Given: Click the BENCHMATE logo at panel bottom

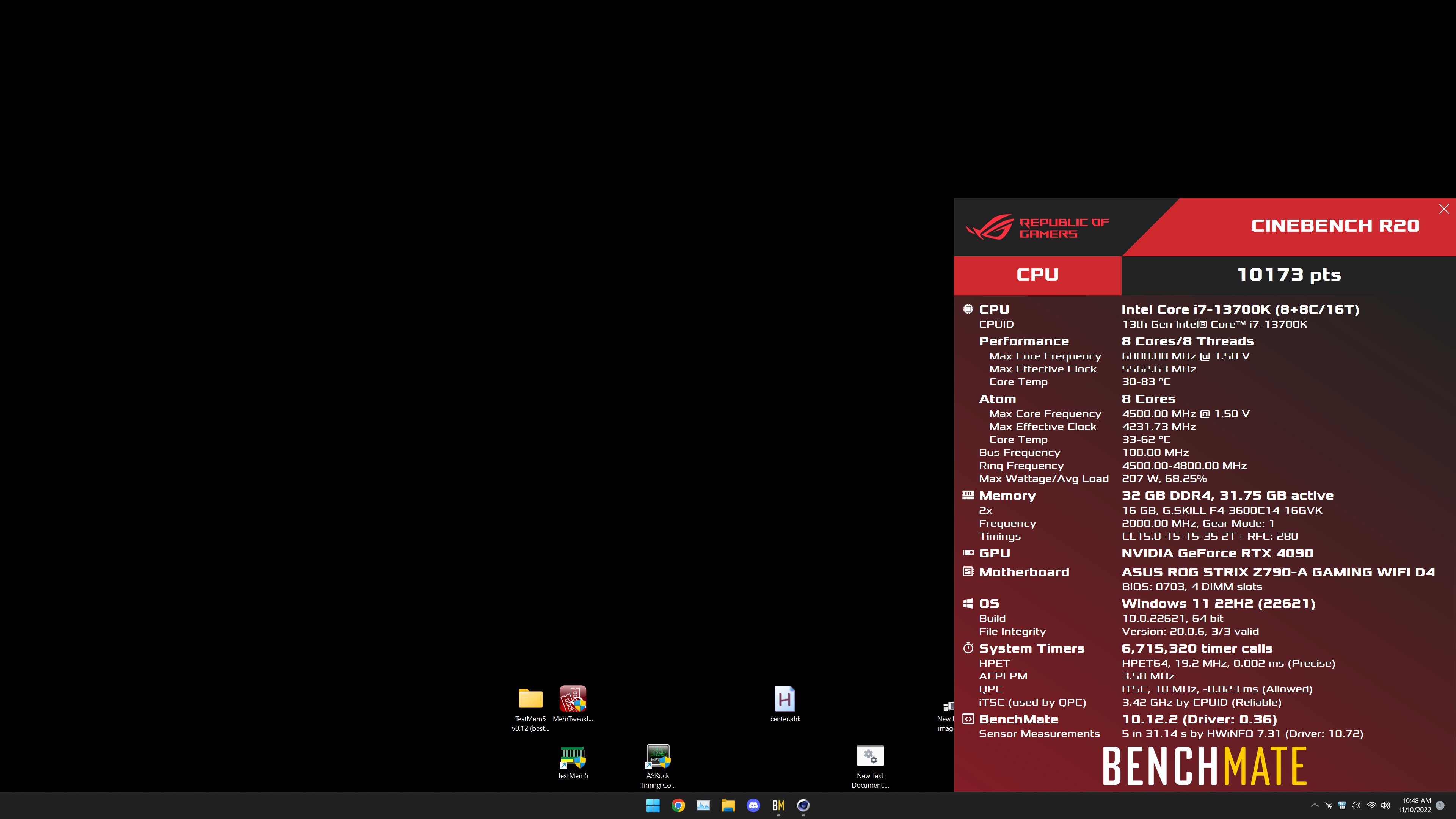Looking at the screenshot, I should (1205, 766).
